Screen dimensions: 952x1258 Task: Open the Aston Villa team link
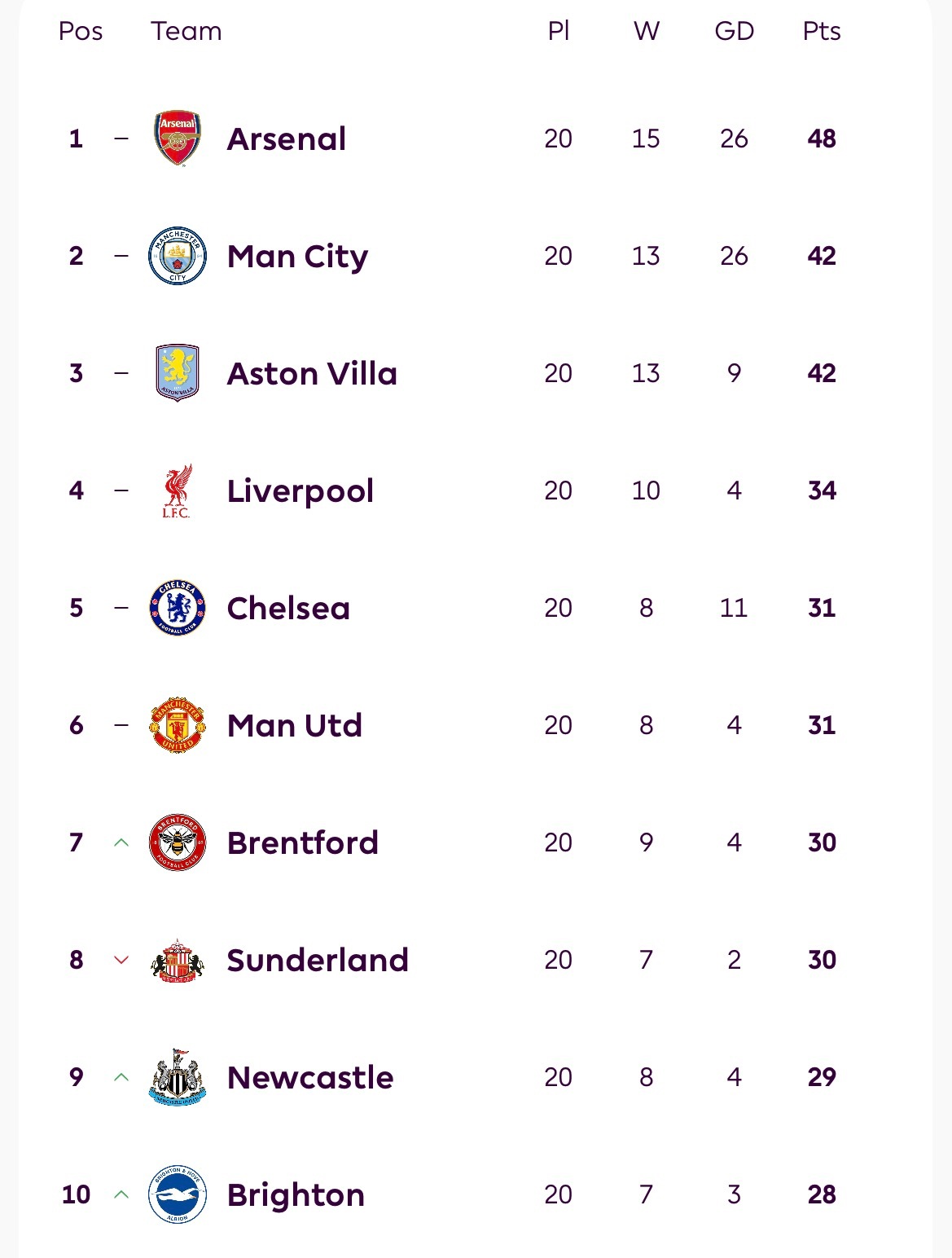point(312,374)
